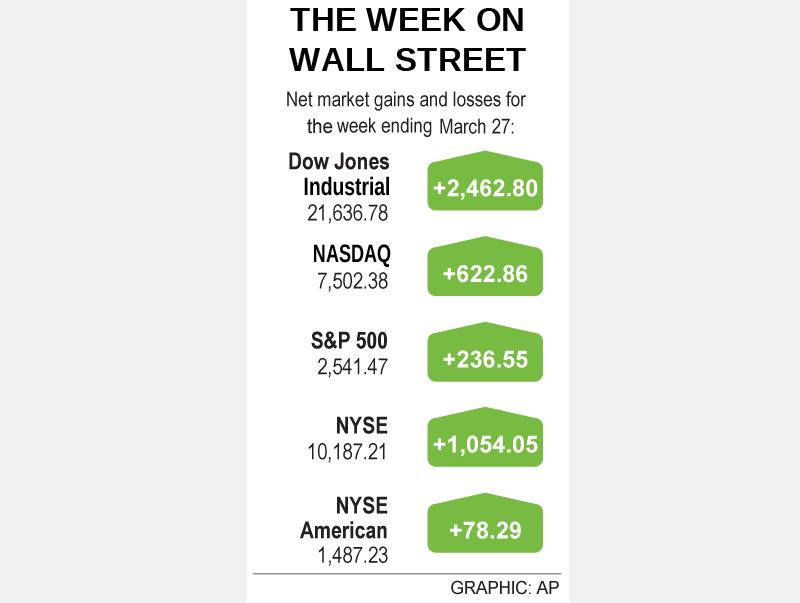Select the green +78.29 NYSE American badge
Screen dimensions: 800x603
tap(485, 530)
